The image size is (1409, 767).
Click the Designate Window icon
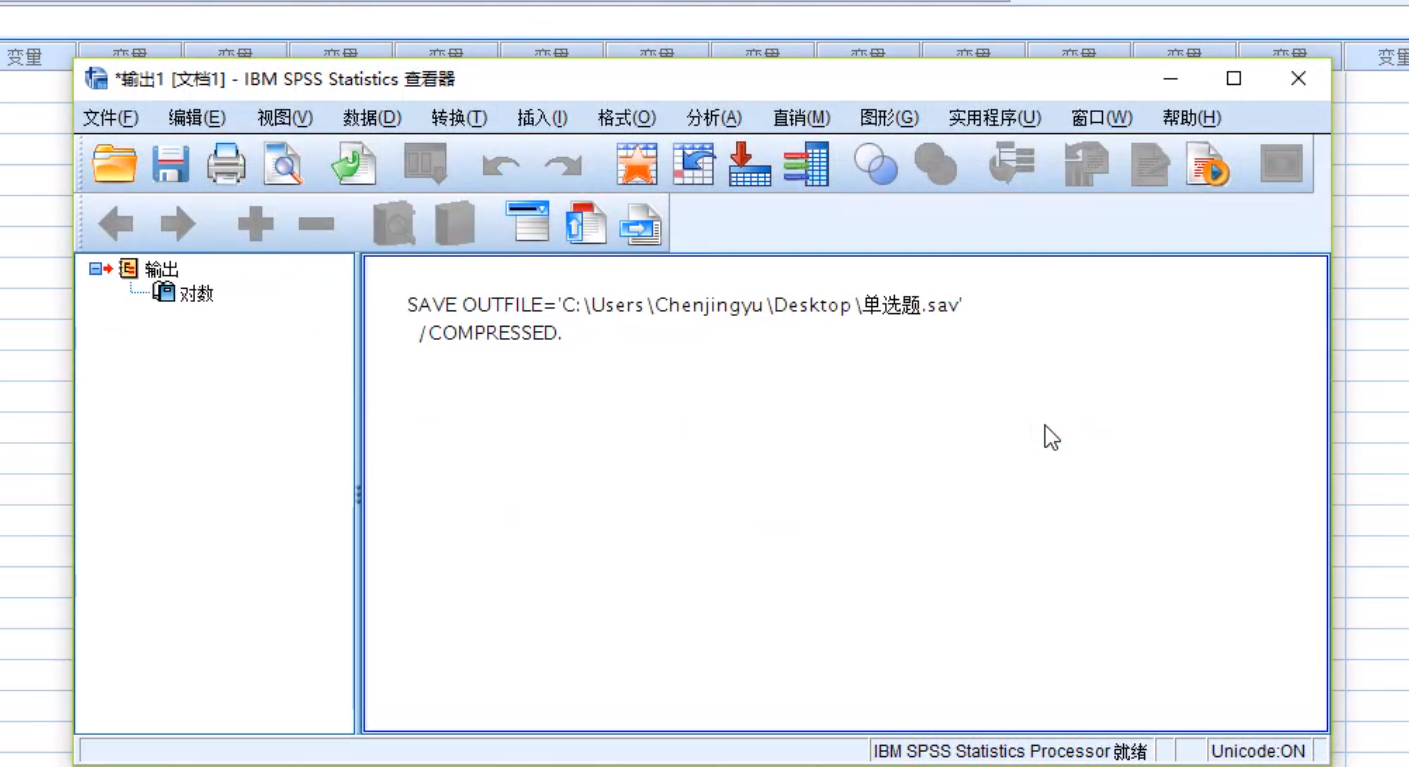(1281, 164)
